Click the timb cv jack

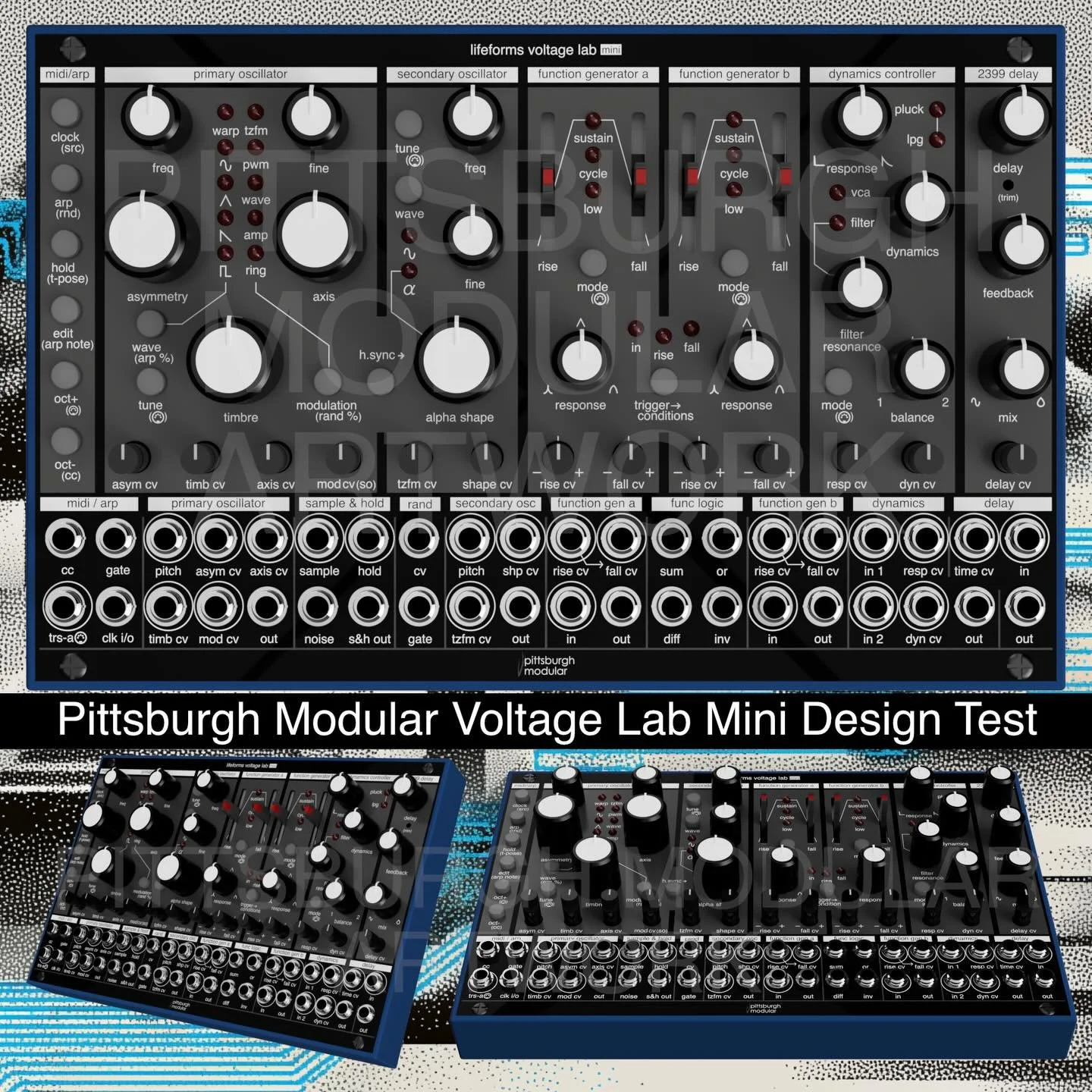[x=168, y=607]
